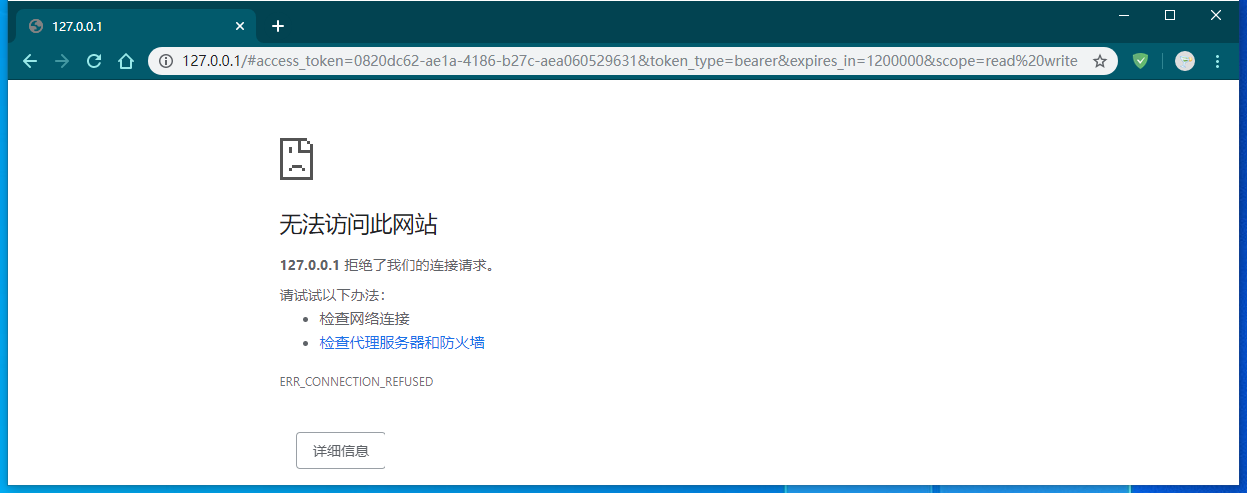Bookmark this page with the star icon

(1099, 61)
